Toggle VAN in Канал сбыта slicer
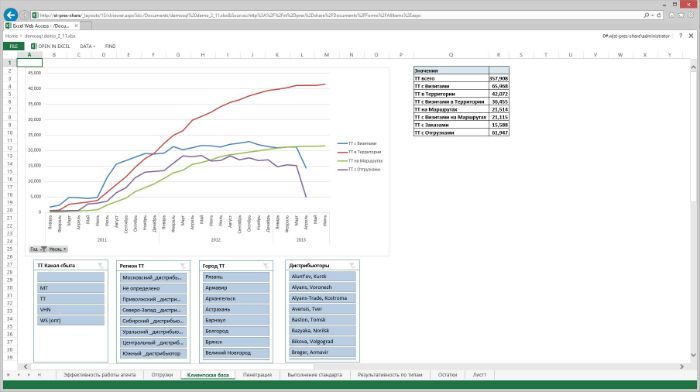 71,309
